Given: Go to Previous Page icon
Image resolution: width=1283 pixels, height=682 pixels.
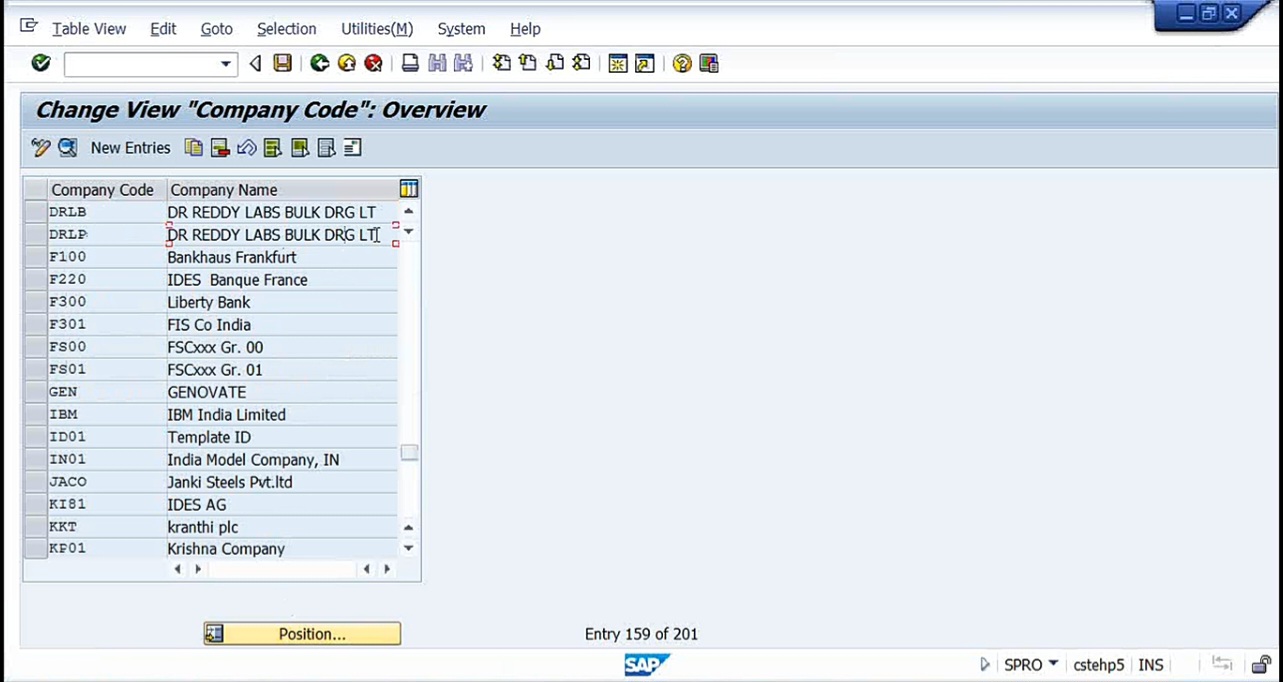Looking at the screenshot, I should [527, 63].
